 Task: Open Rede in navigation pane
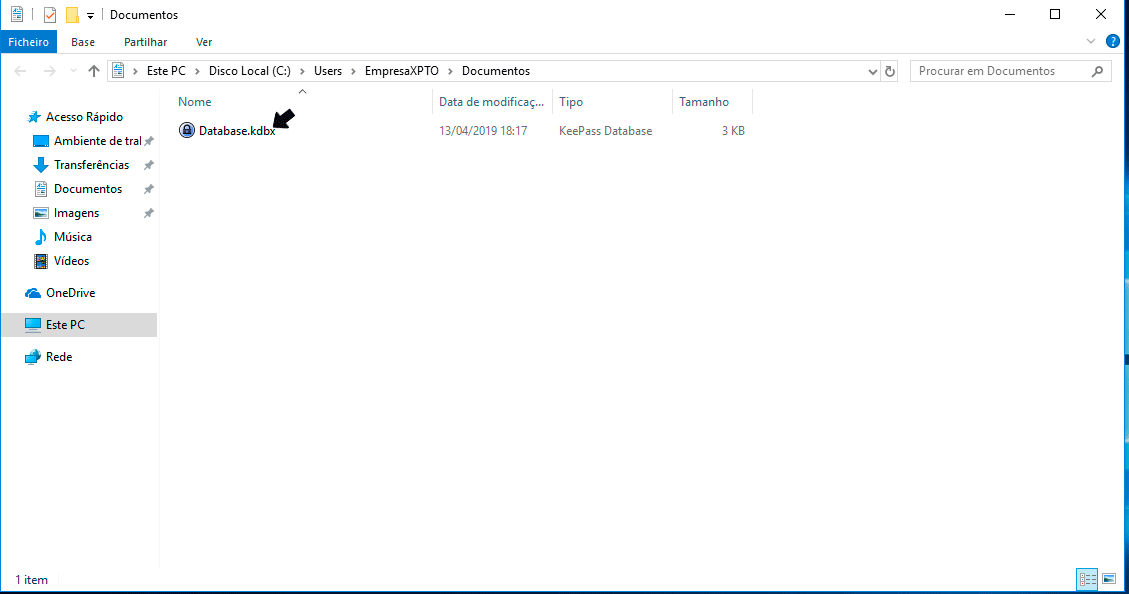coord(59,356)
